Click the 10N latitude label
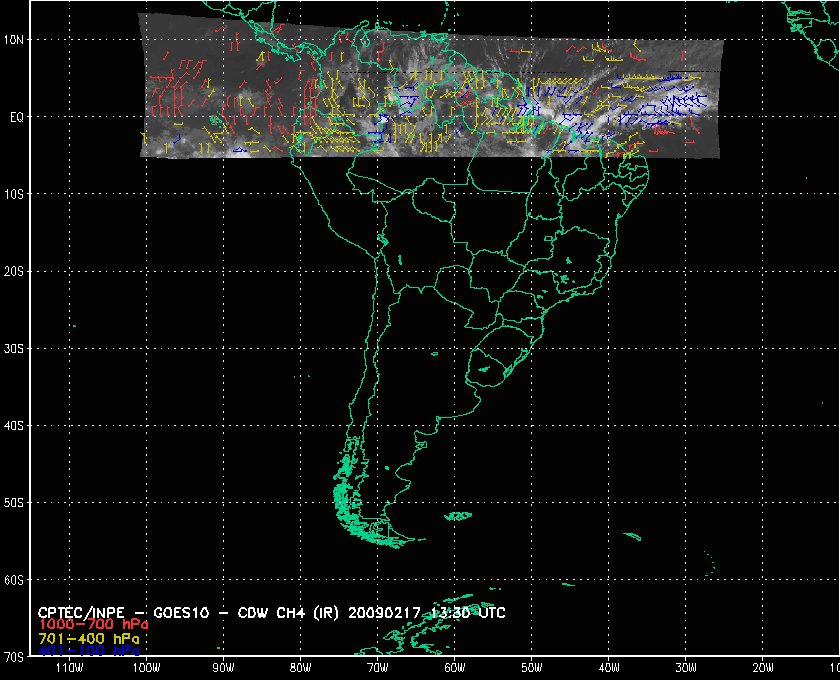This screenshot has height=680, width=840. click(18, 40)
